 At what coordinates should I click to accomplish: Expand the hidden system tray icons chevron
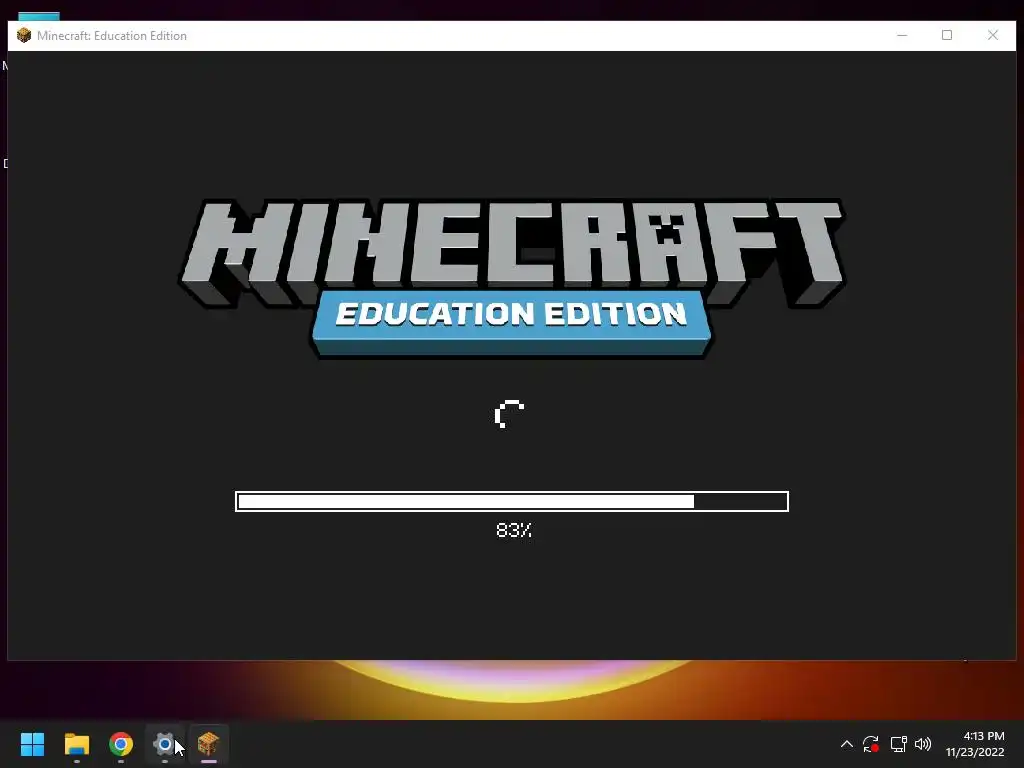pos(846,744)
